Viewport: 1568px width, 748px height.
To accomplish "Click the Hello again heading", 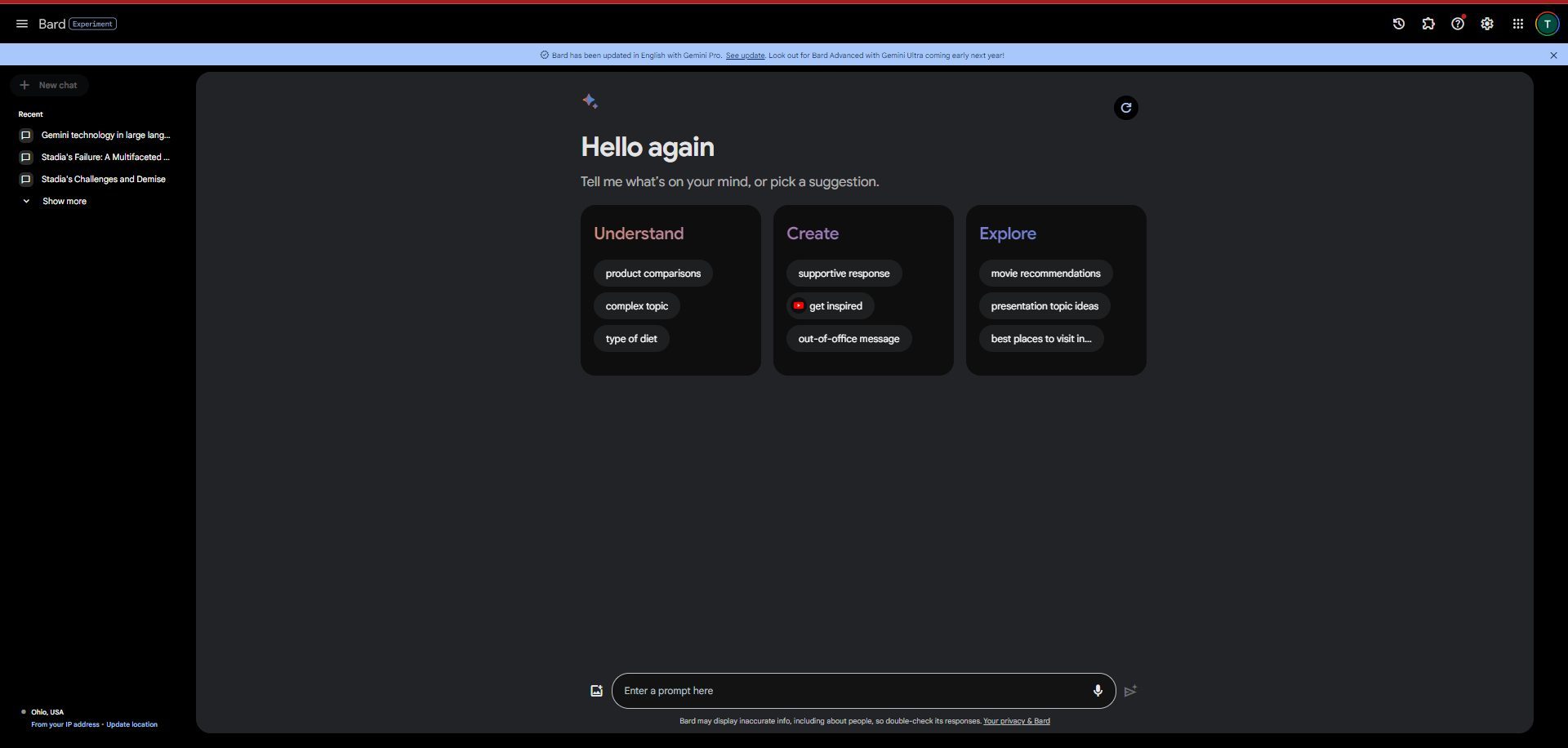I will (x=648, y=147).
